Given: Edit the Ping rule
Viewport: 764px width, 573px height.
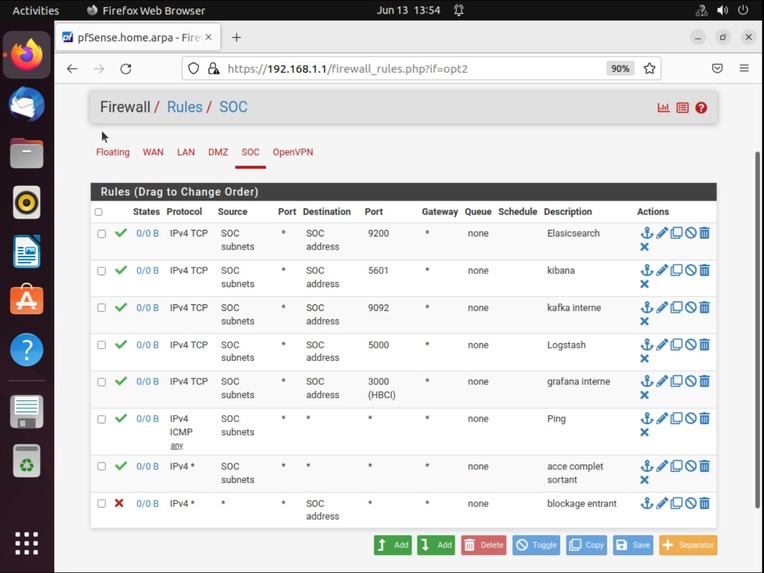Looking at the screenshot, I should pos(662,418).
